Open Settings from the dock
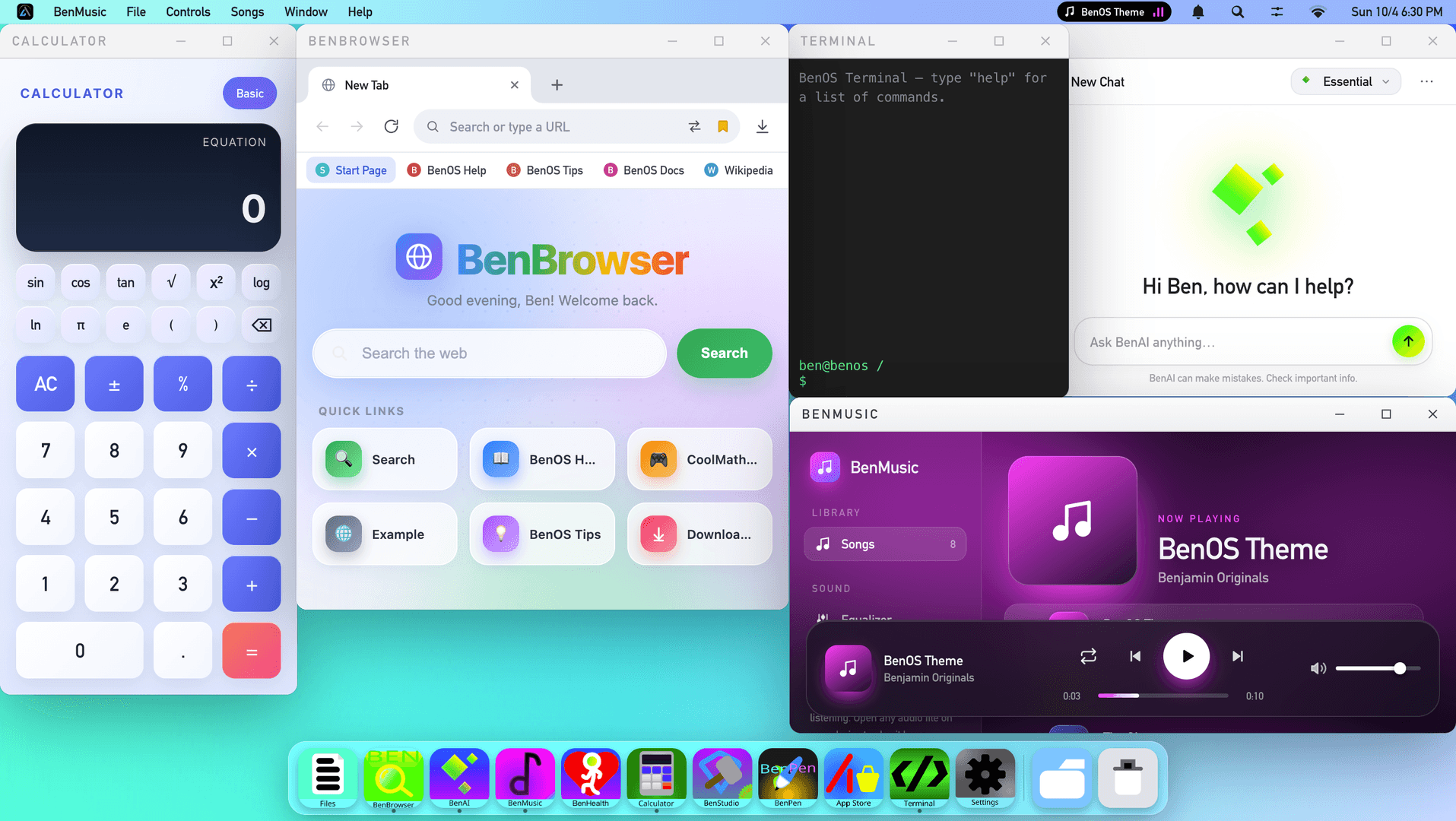Viewport: 1456px width, 821px height. [x=985, y=777]
